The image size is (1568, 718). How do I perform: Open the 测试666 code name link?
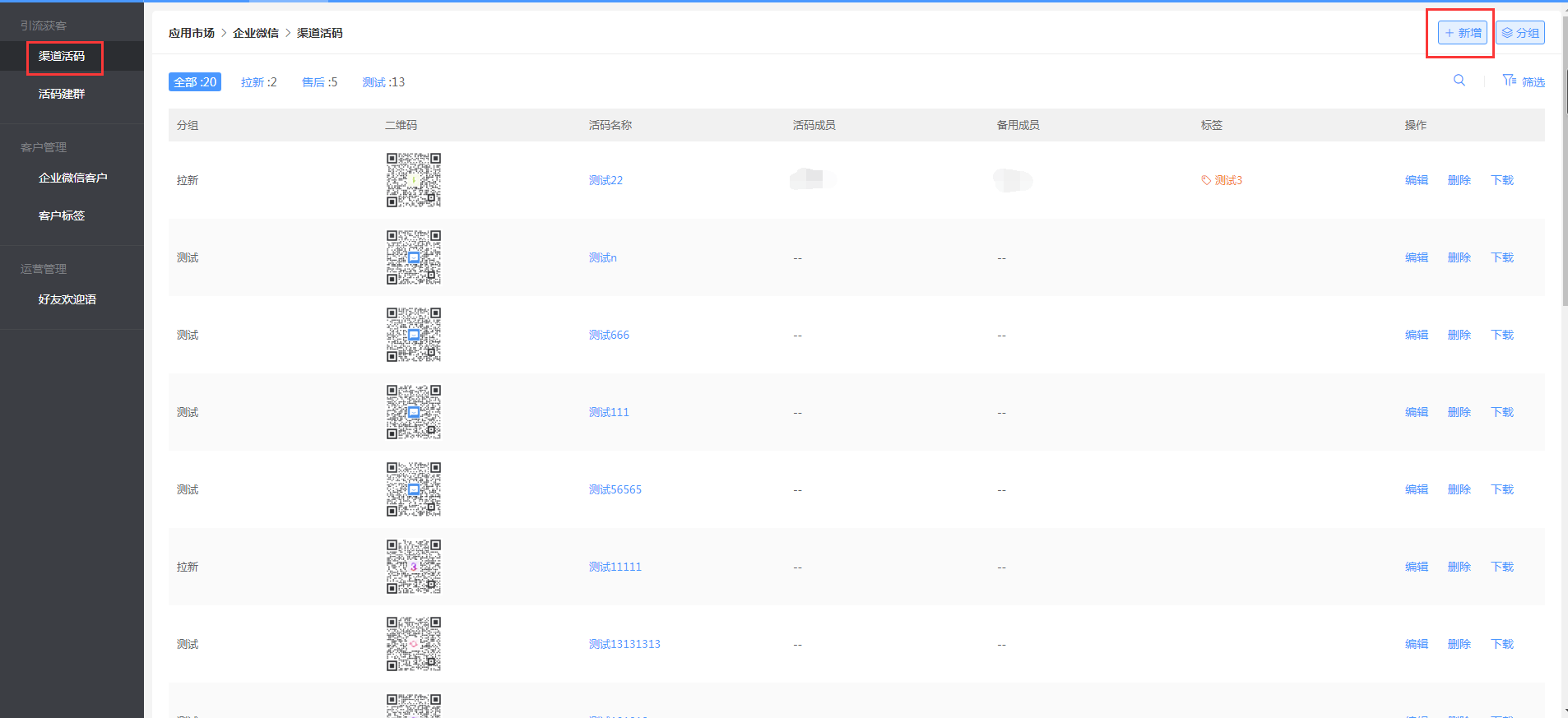(x=609, y=335)
